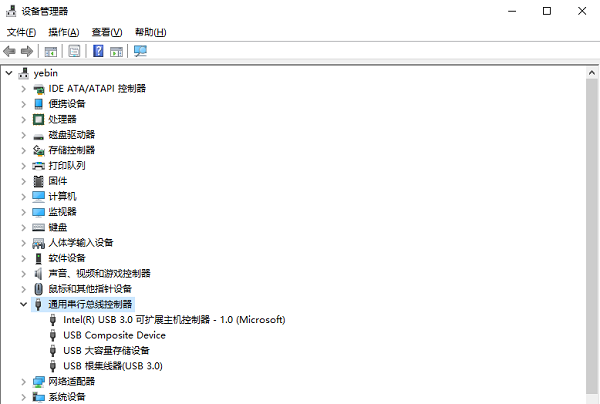Select USB Composite Device entry
600x404 pixels.
pos(114,336)
